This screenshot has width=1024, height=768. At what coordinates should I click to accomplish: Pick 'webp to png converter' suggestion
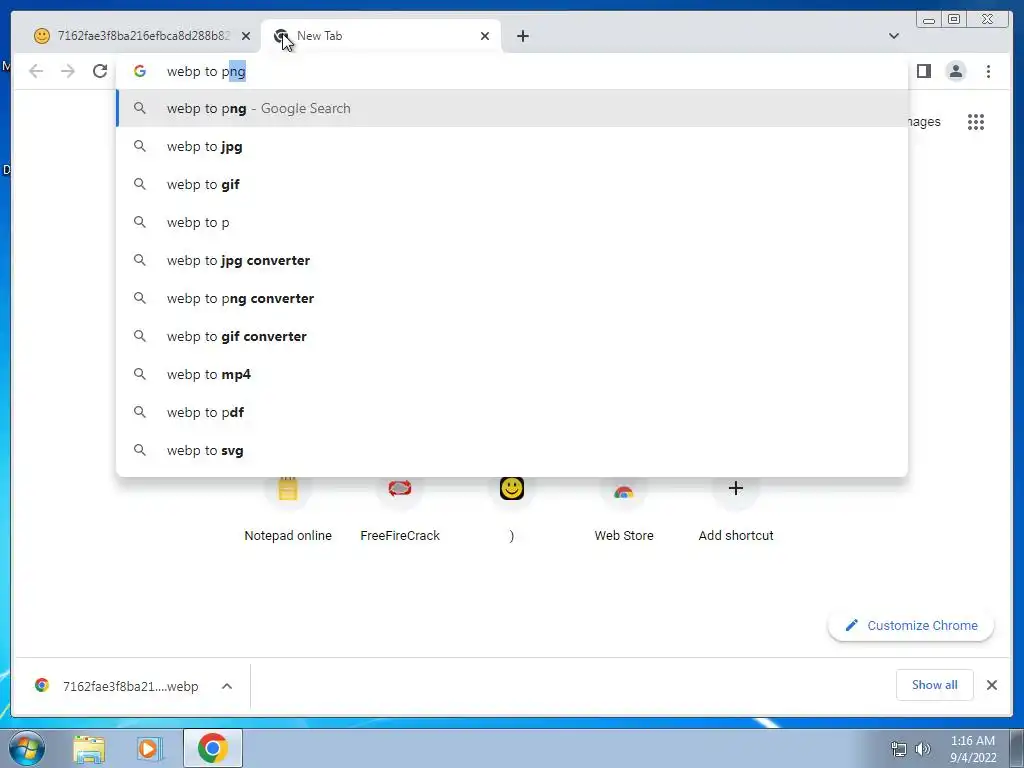coord(512,298)
